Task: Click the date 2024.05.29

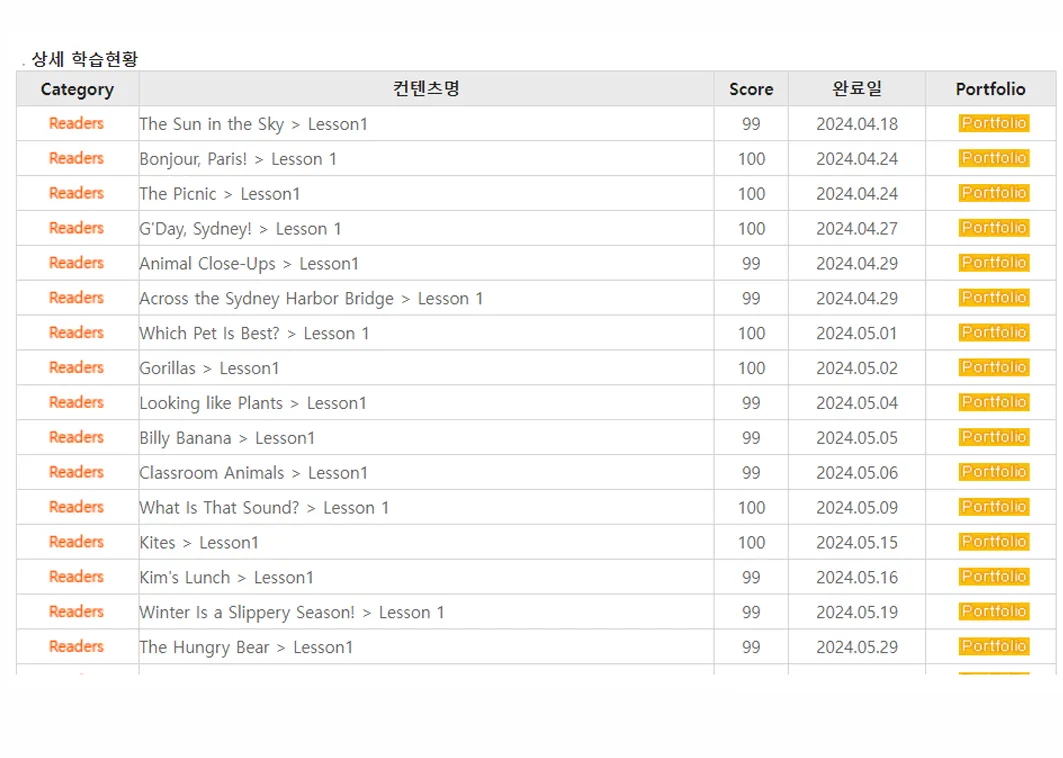Action: coord(857,647)
